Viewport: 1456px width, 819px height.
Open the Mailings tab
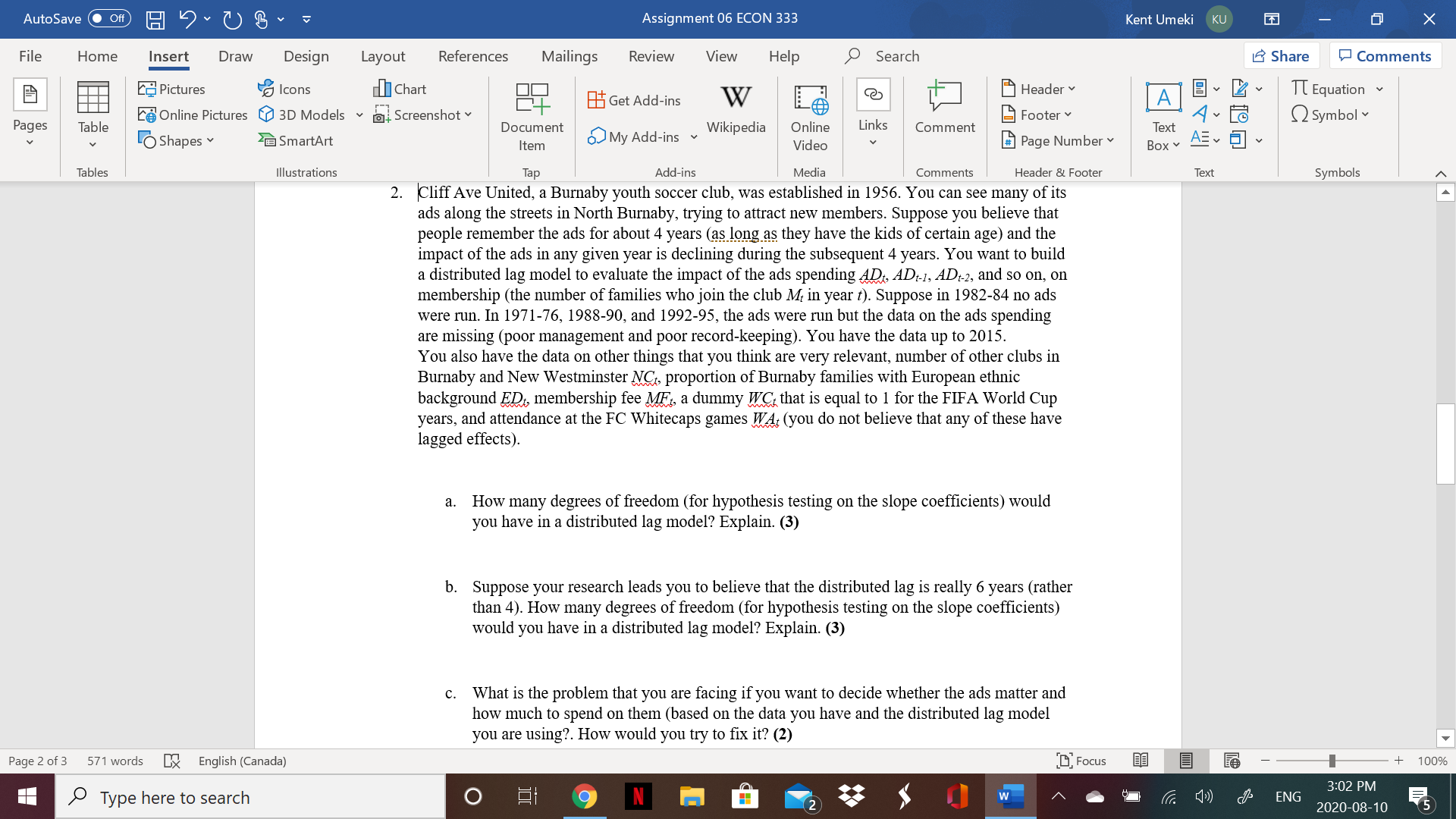click(x=570, y=55)
